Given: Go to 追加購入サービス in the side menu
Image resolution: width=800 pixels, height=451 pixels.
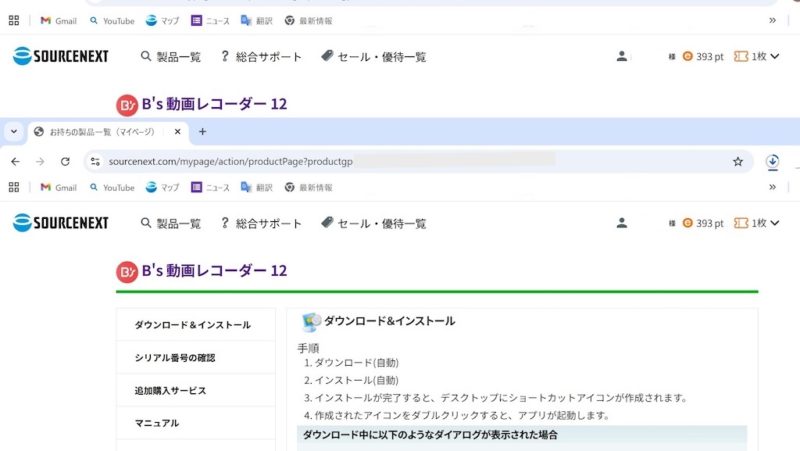Looking at the screenshot, I should 170,390.
